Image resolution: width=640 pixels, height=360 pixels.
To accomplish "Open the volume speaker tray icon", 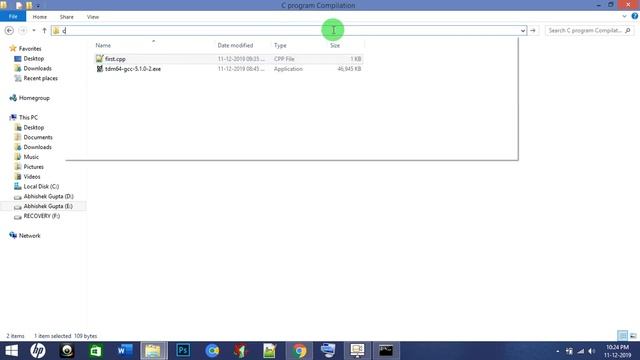I will pos(591,351).
